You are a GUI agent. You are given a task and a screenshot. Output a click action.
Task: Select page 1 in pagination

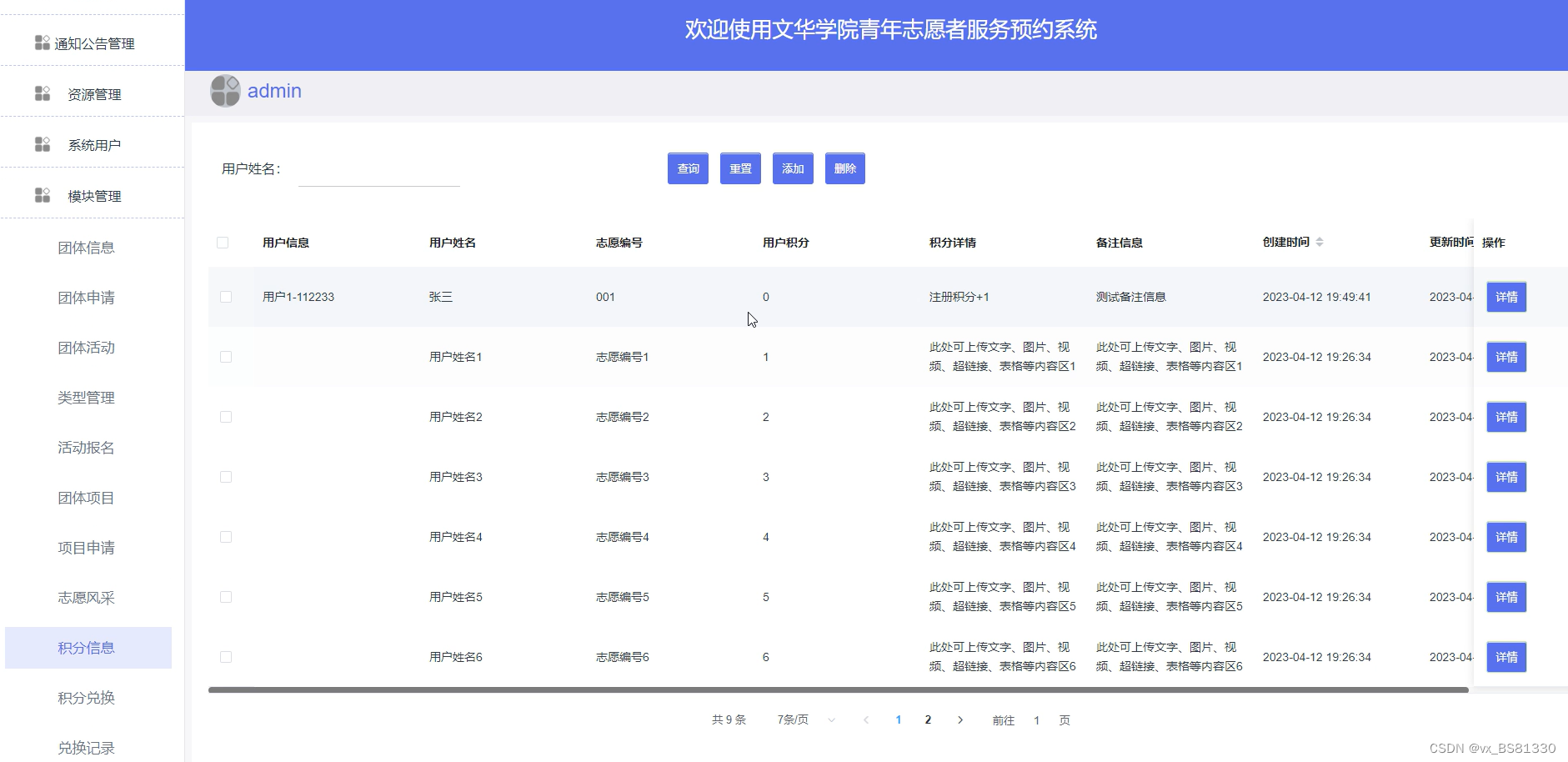tap(898, 719)
